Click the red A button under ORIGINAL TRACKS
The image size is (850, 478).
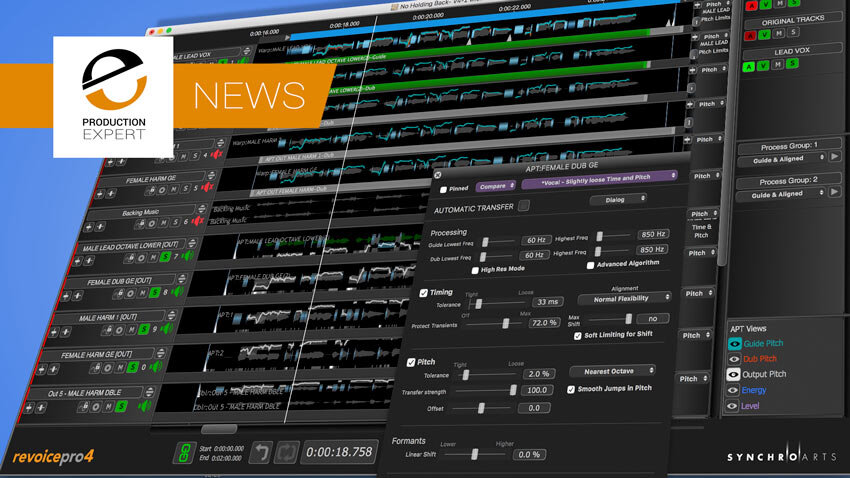tap(750, 36)
